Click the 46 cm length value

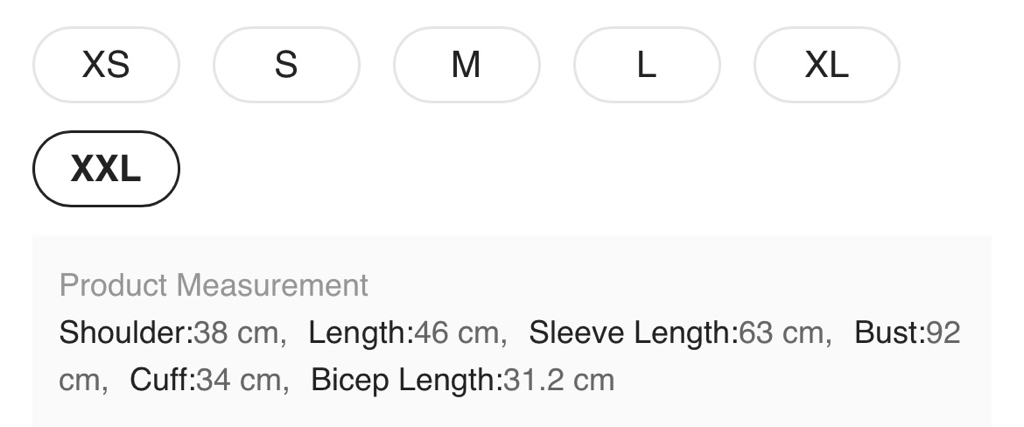460,332
